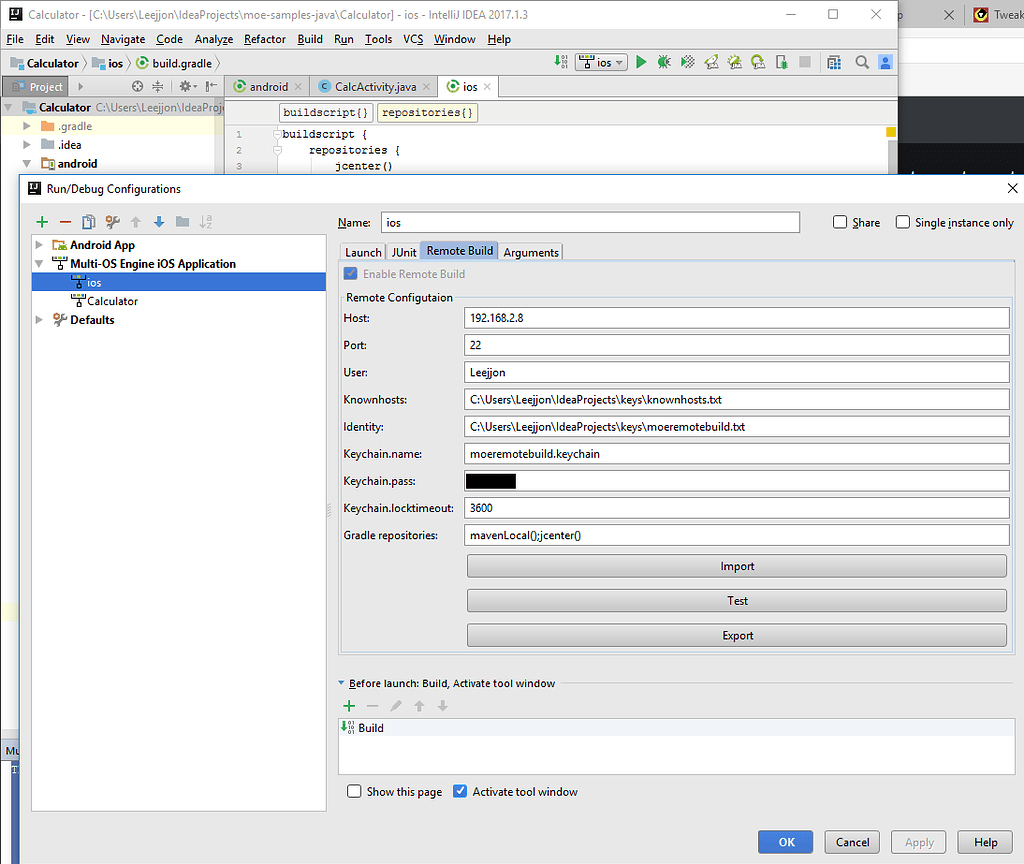Expand .idea folder in Project tree

click(27, 144)
